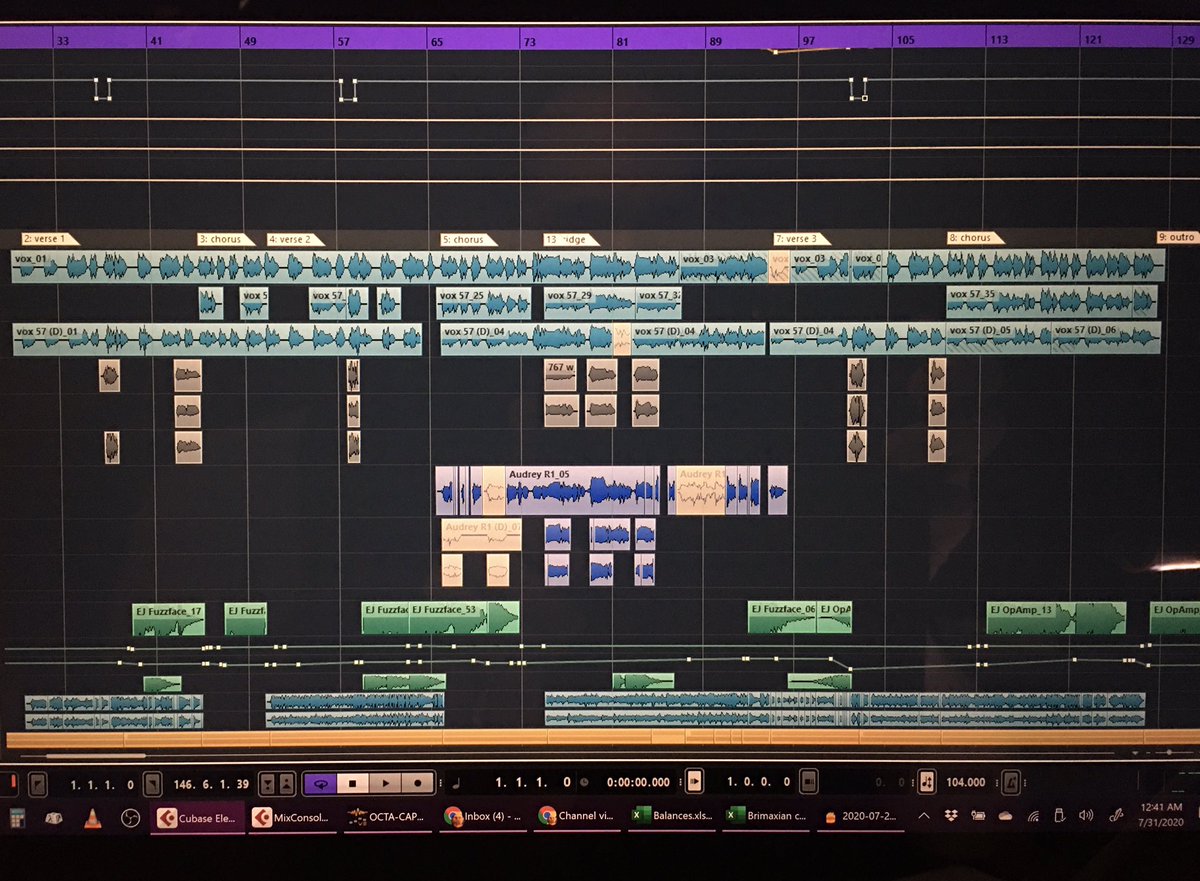Switch to the Balances.xlsx Excel window
This screenshot has width=1200, height=881.
click(672, 816)
